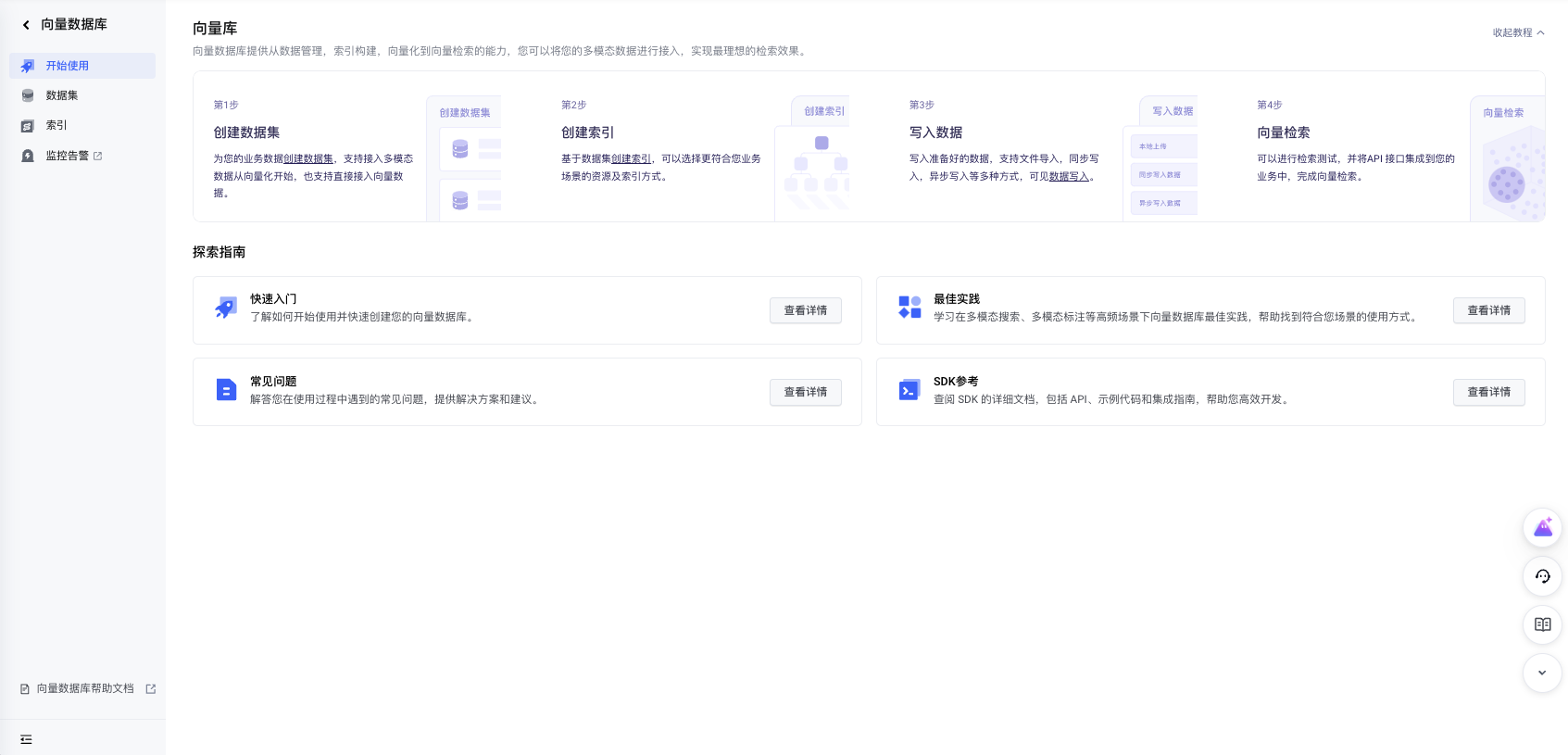Image resolution: width=1568 pixels, height=755 pixels.
Task: Click the 创建索引 step illustration thumbnail
Action: pyautogui.click(x=812, y=158)
